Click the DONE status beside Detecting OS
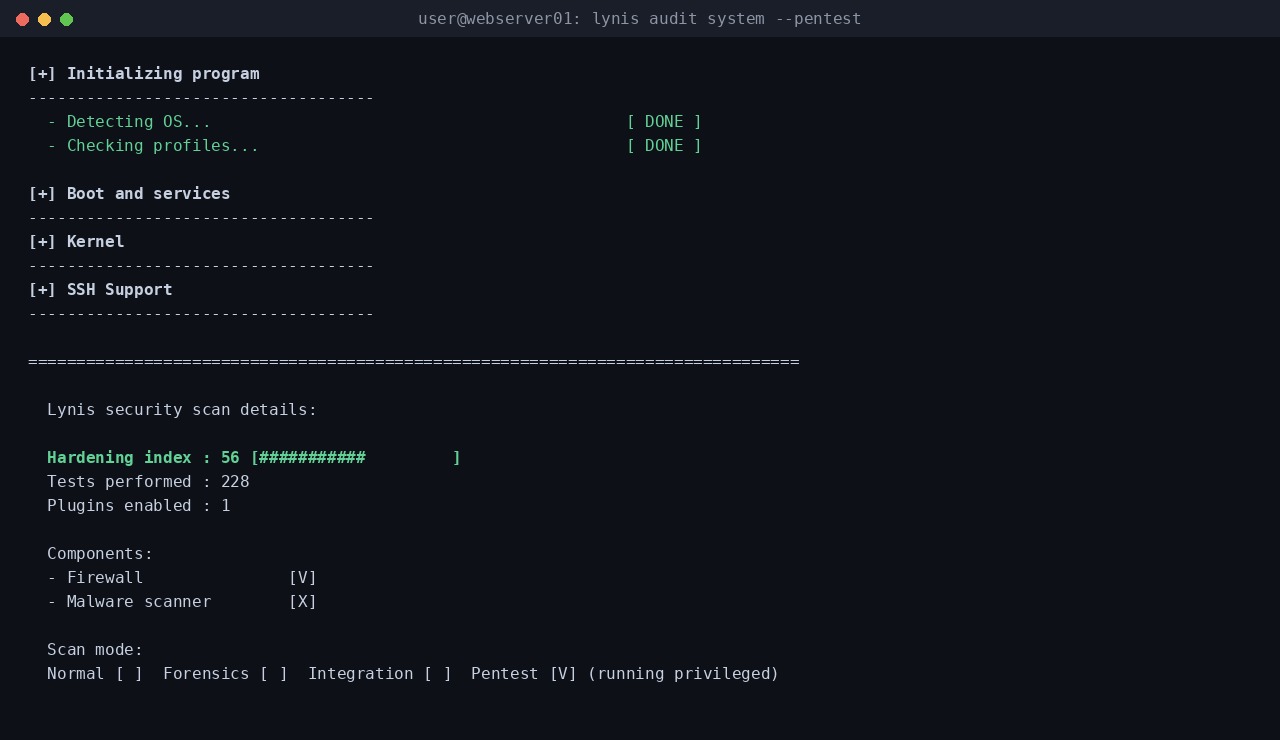Image resolution: width=1280 pixels, height=740 pixels. [664, 122]
